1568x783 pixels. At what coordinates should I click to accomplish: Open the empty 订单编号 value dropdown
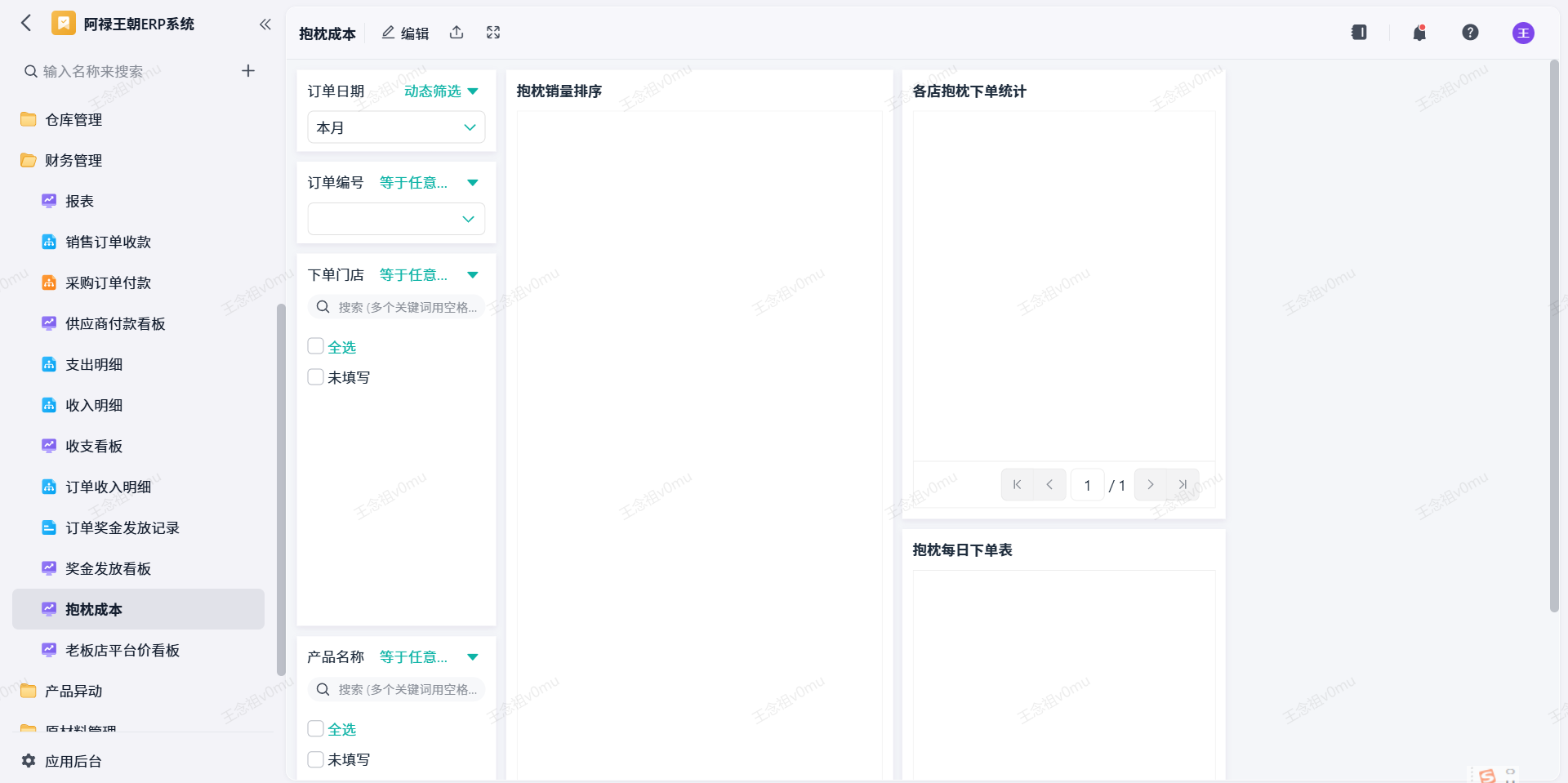[396, 219]
